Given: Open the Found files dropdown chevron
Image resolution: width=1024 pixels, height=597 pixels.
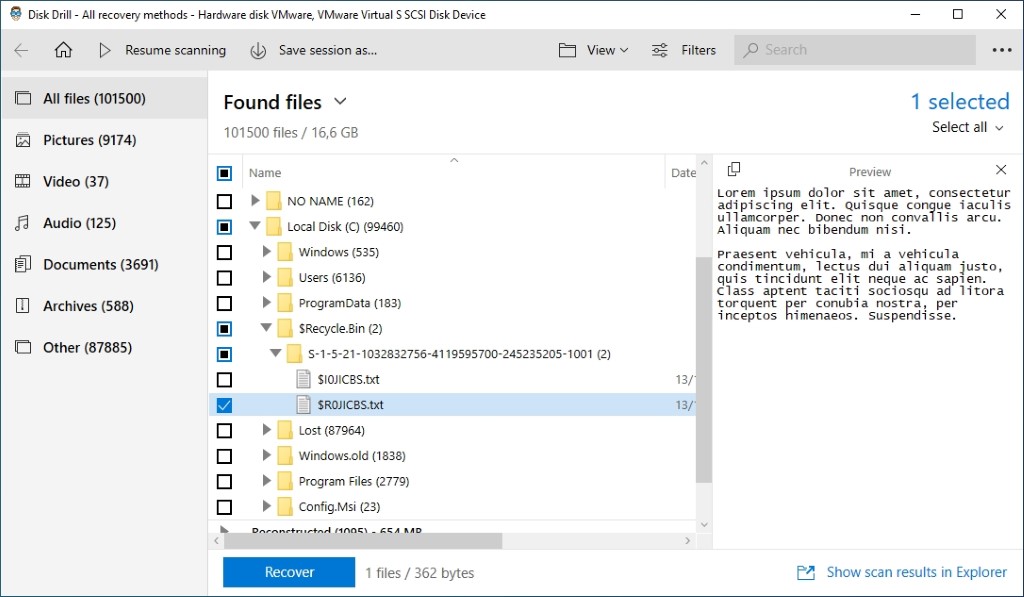Looking at the screenshot, I should coord(340,102).
